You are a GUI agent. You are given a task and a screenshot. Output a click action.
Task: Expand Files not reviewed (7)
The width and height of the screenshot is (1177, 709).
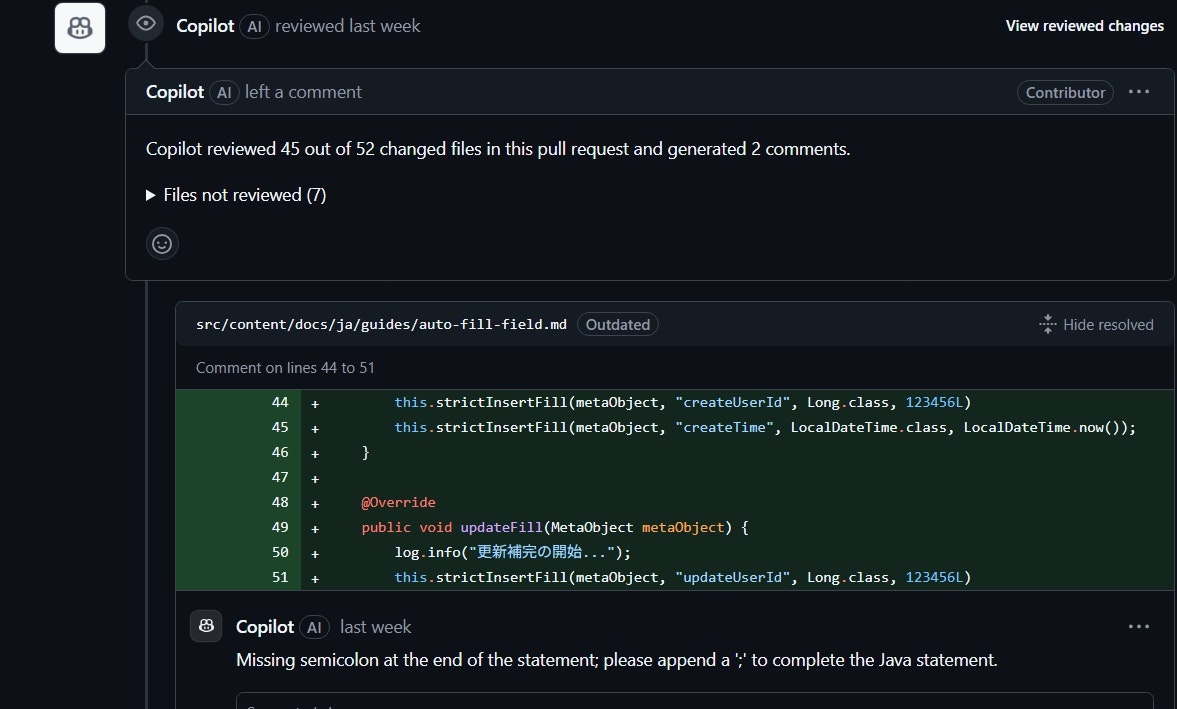[236, 195]
